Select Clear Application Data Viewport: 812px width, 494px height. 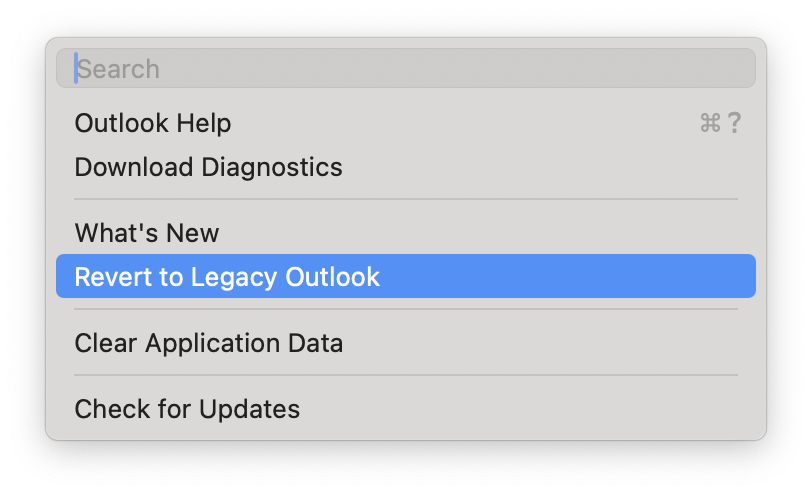405,343
